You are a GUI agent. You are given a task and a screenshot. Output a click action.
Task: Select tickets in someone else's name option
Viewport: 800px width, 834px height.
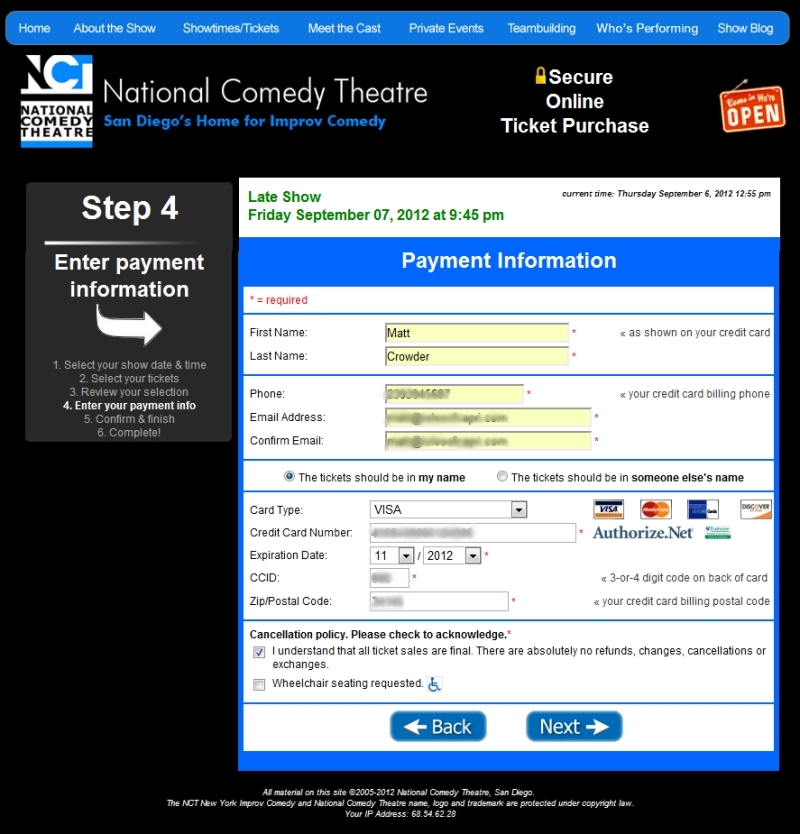(x=502, y=477)
